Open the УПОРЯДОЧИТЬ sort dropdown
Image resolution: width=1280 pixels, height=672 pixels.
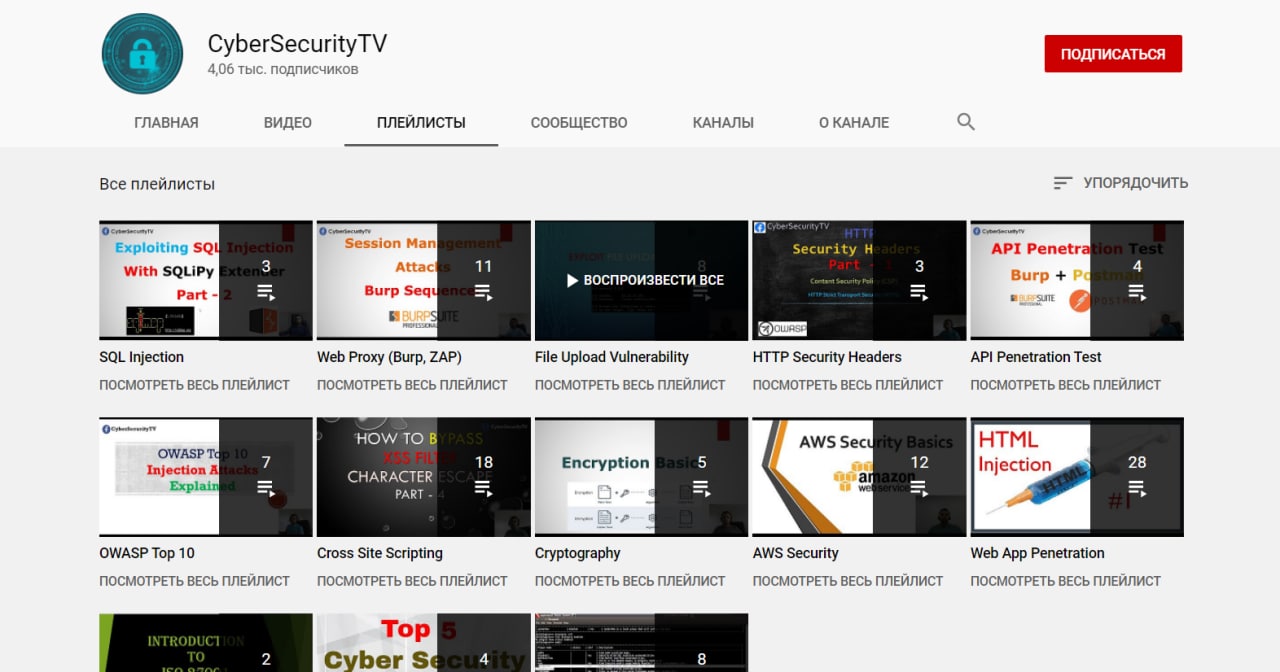1121,183
